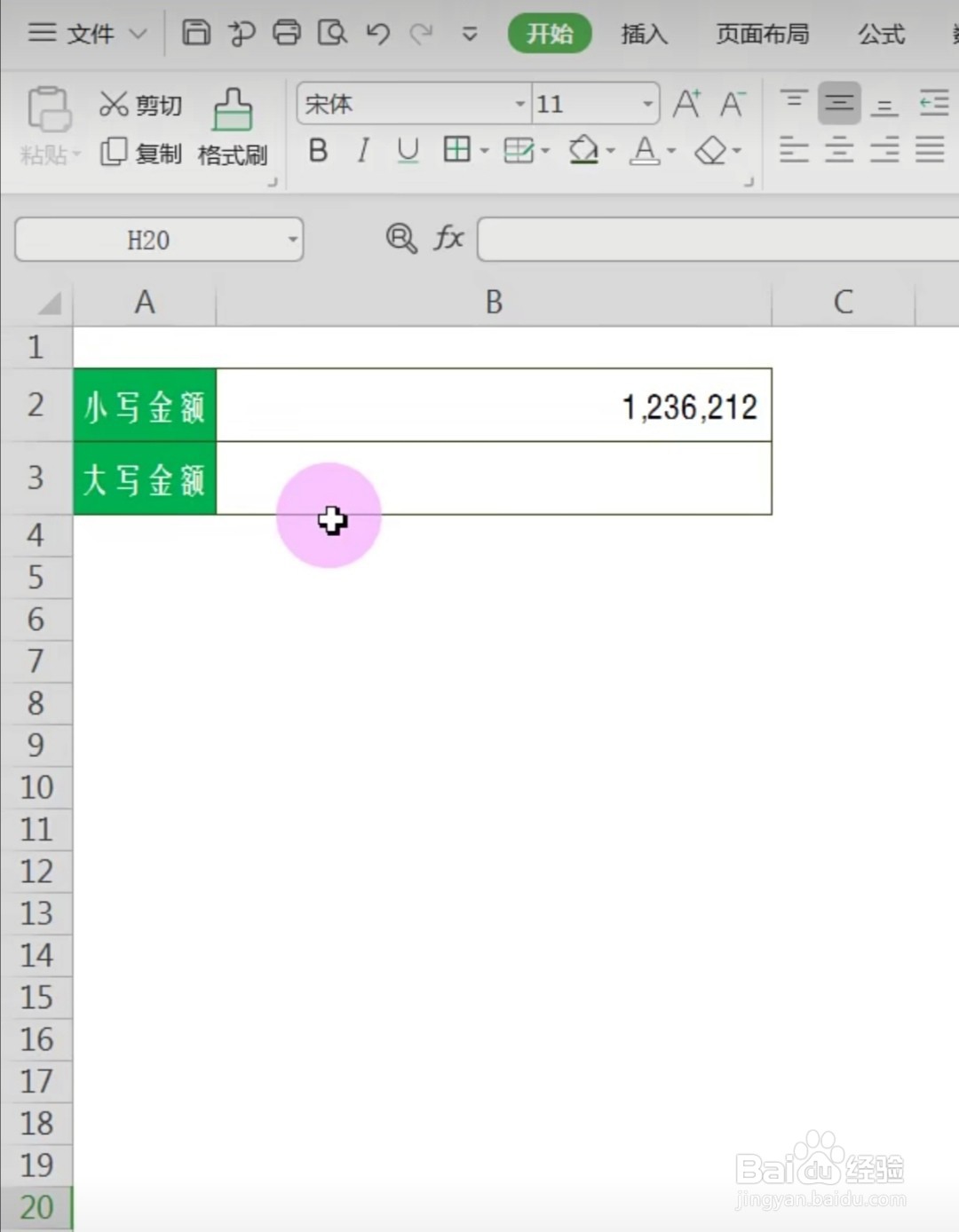This screenshot has height=1232, width=959.
Task: Click the zoom magnifier icon by formula bar
Action: coord(401,238)
